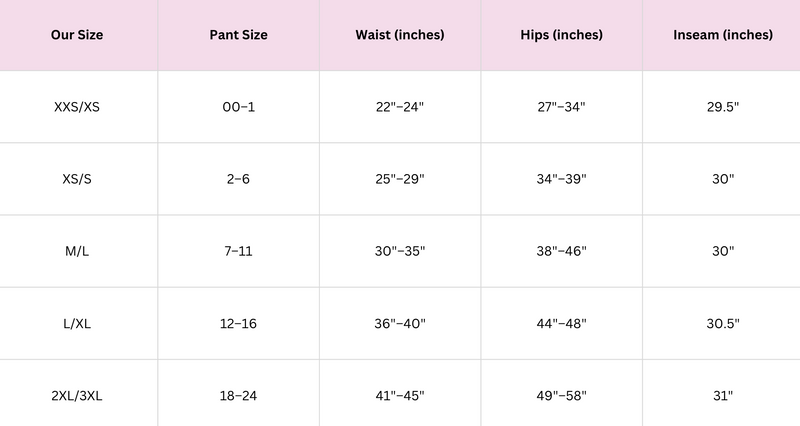
Task: Select the M/L size cell
Action: [77, 251]
